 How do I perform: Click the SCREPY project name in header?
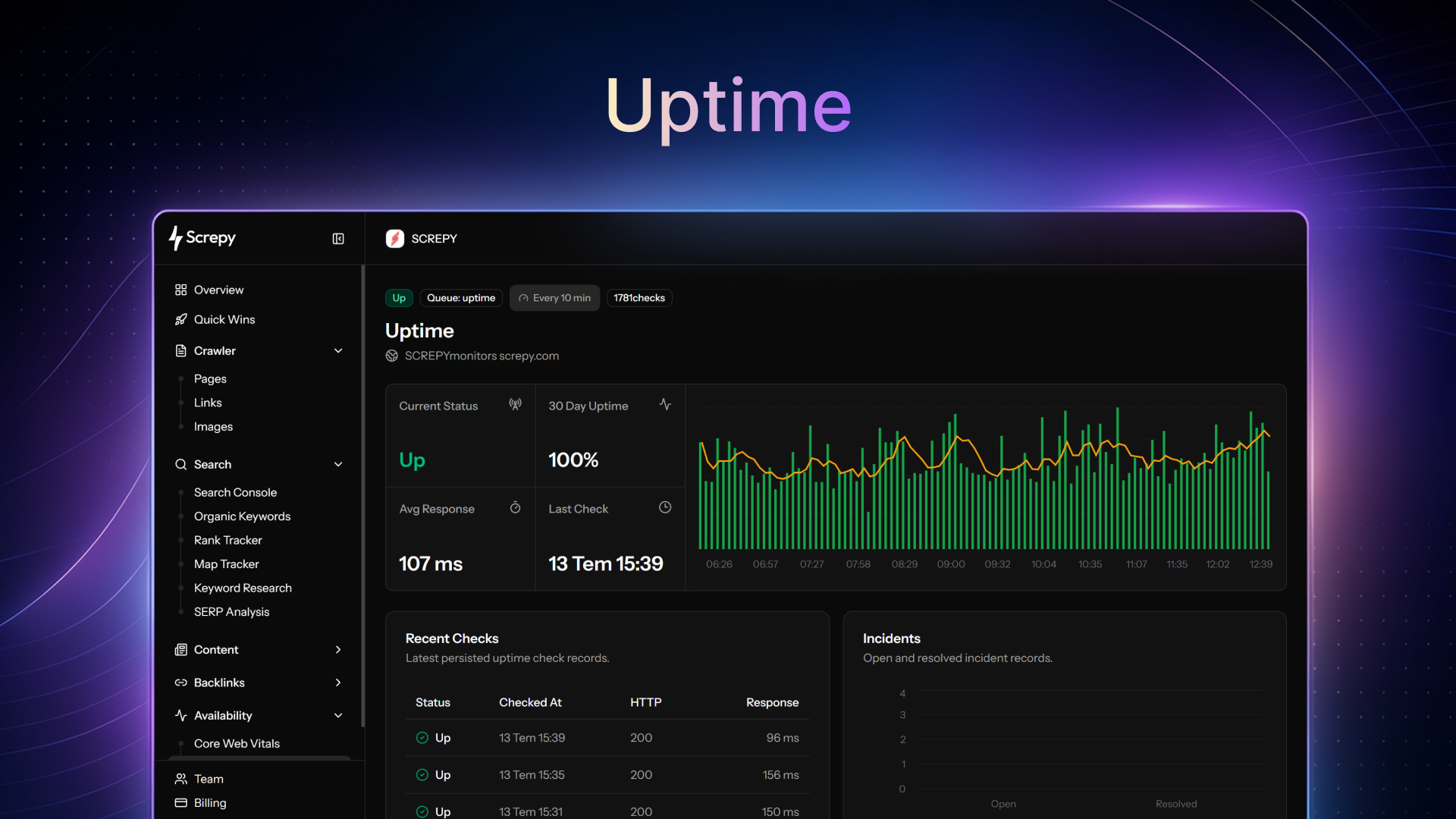(x=435, y=239)
